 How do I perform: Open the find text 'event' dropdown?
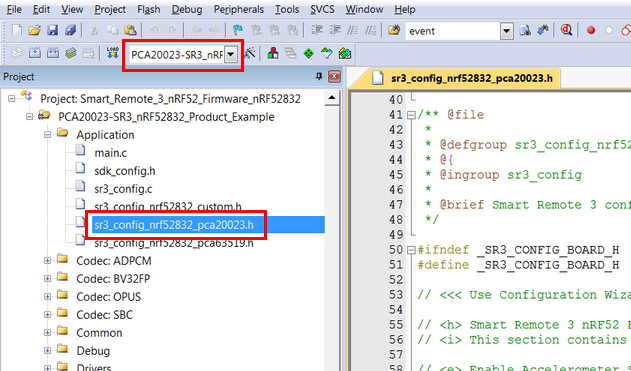(x=507, y=31)
